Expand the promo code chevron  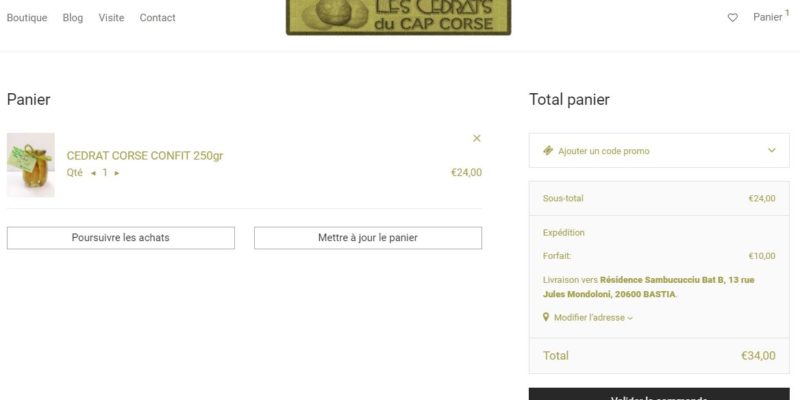(771, 150)
